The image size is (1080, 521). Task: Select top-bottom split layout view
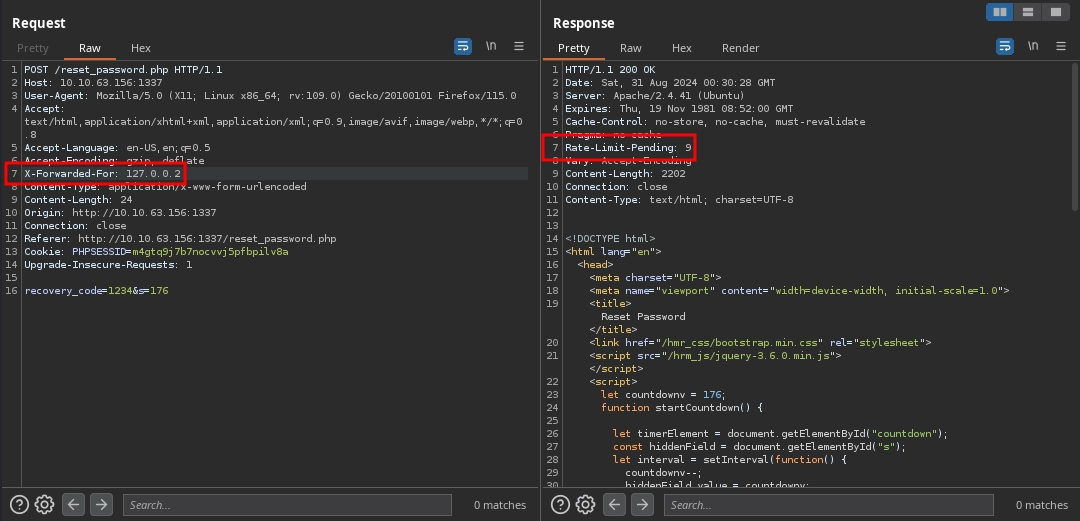(1027, 12)
